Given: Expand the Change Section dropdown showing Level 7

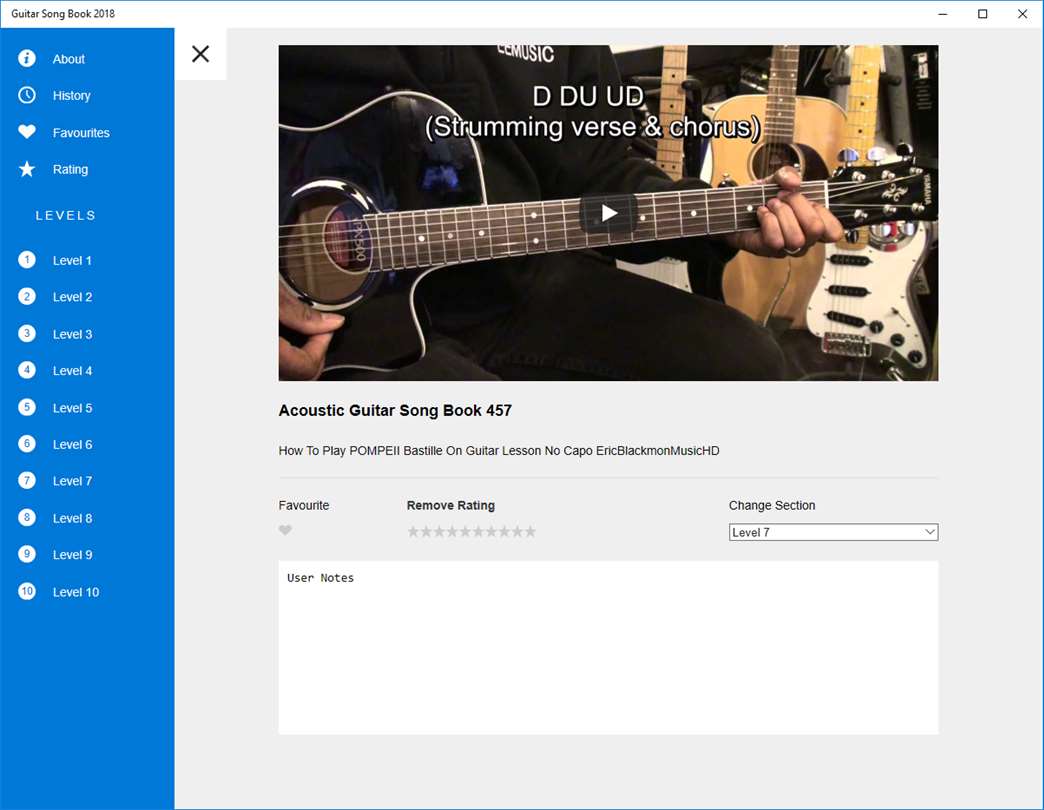Looking at the screenshot, I should click(834, 532).
